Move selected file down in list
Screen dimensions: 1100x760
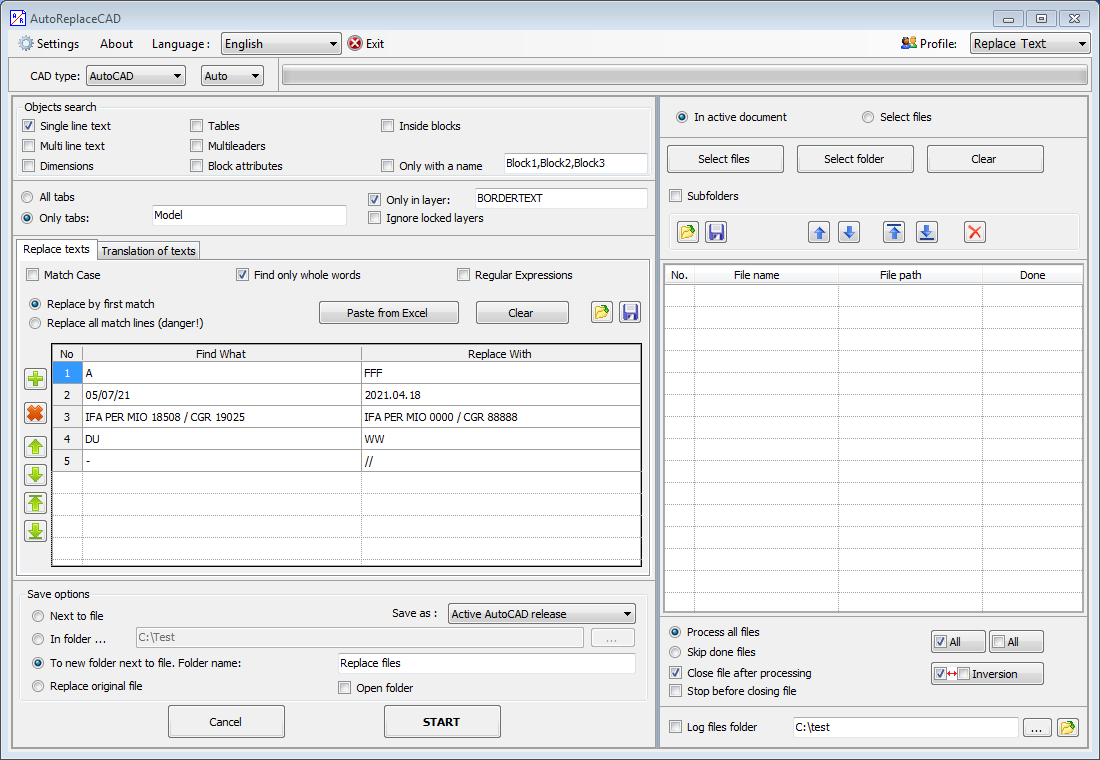pos(849,232)
